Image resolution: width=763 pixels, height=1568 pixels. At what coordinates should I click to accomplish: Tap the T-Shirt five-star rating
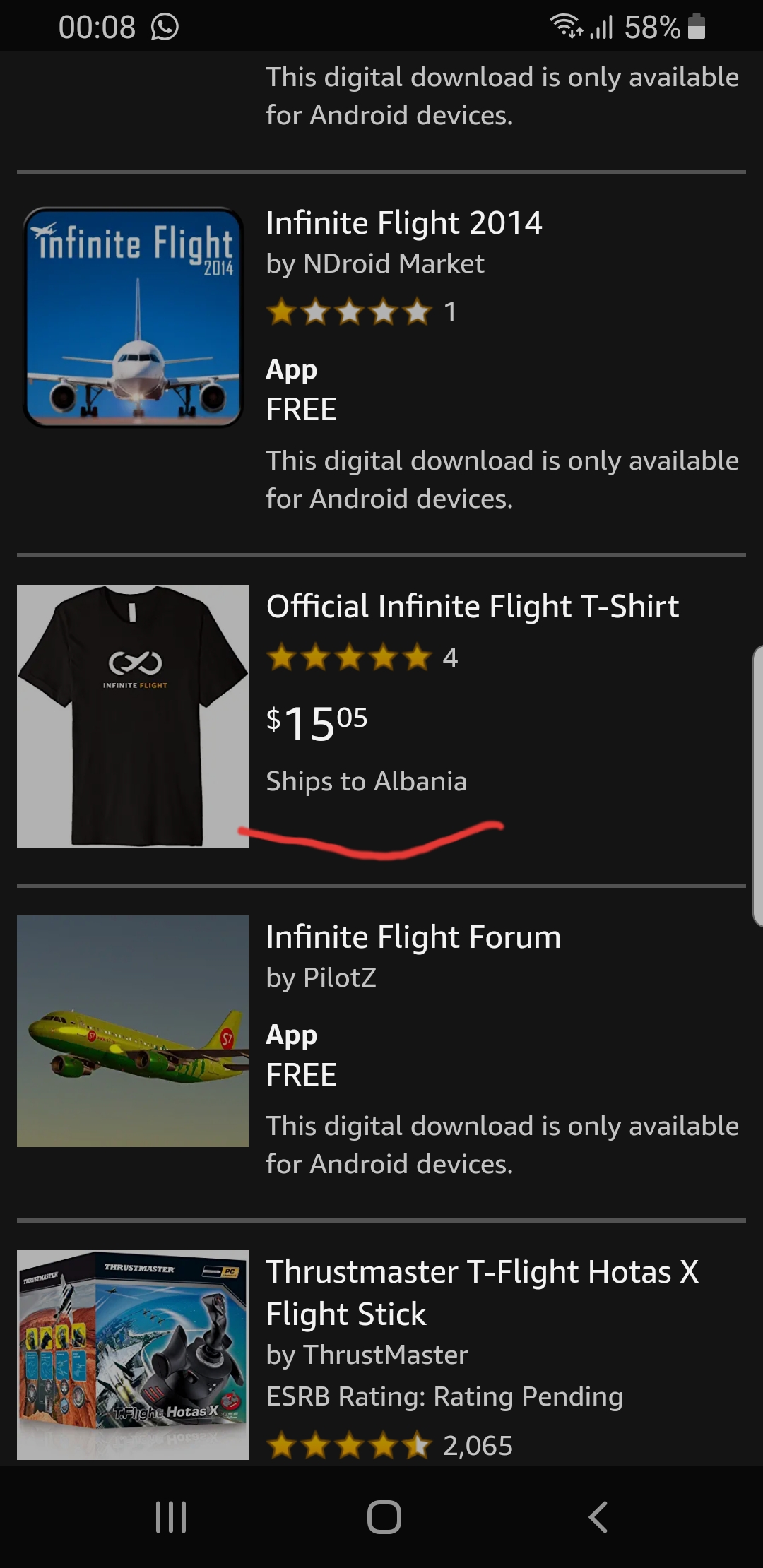pos(349,658)
